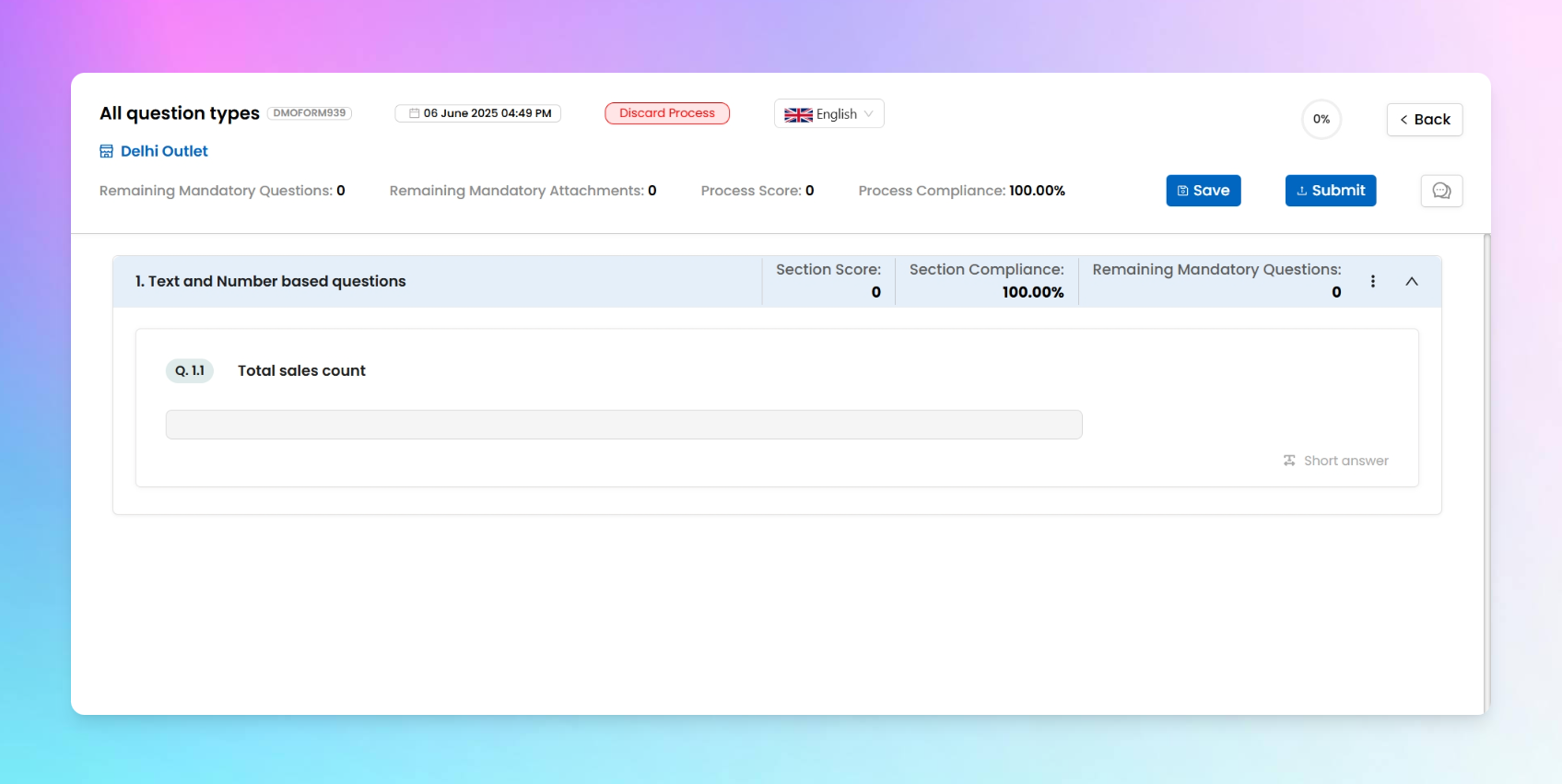Click the Save button

pyautogui.click(x=1203, y=191)
